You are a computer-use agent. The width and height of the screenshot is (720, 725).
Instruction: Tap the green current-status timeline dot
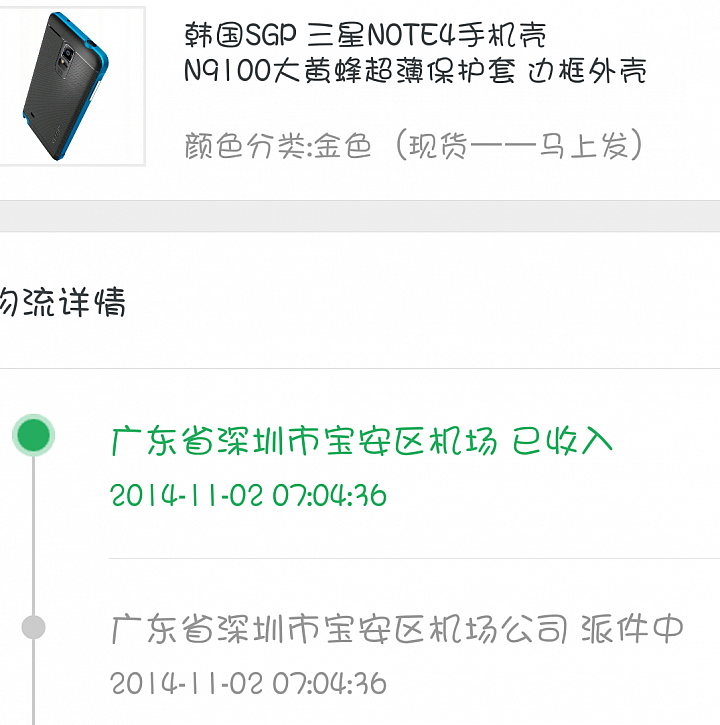(33, 435)
